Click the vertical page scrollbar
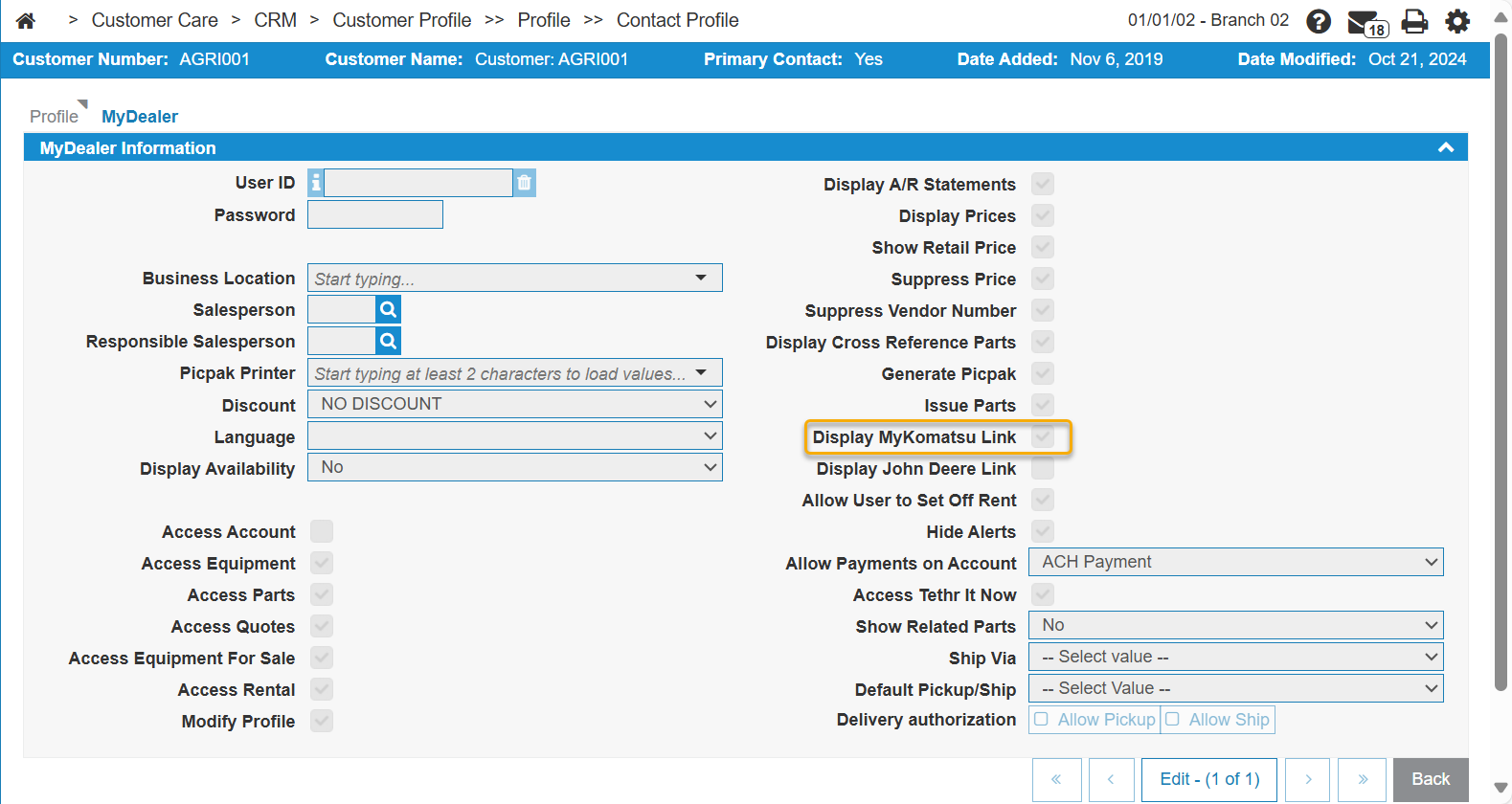This screenshot has height=804, width=1512. (x=1501, y=364)
